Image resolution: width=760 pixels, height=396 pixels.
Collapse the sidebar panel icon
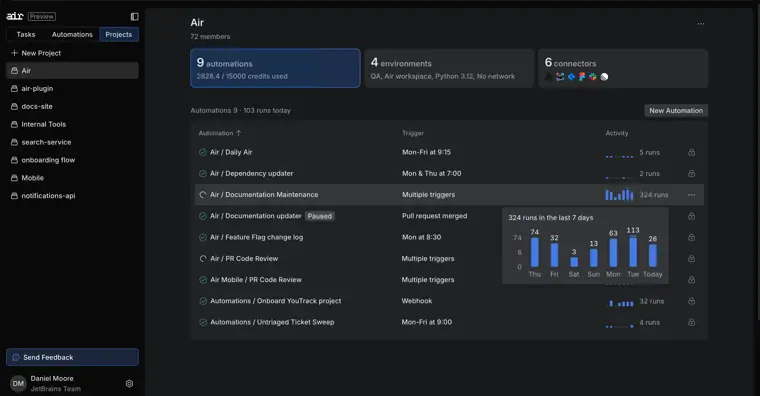pos(134,16)
